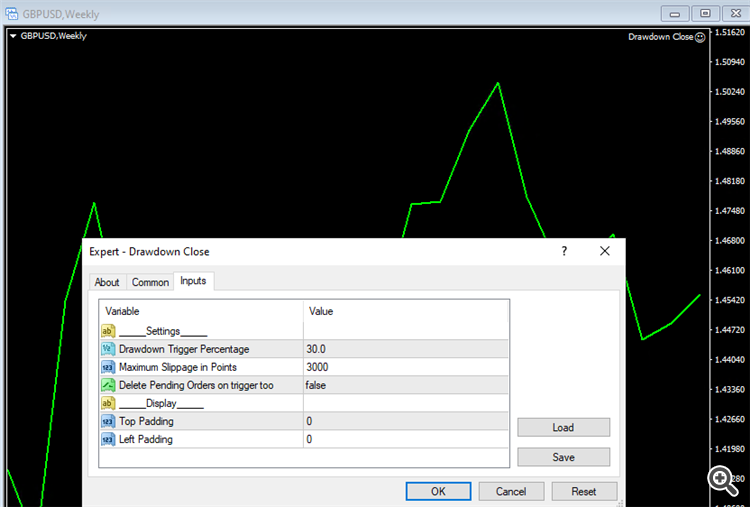This screenshot has height=507, width=750.
Task: Select the Drawdown Trigger Percentage row label
Action: pyautogui.click(x=184, y=349)
